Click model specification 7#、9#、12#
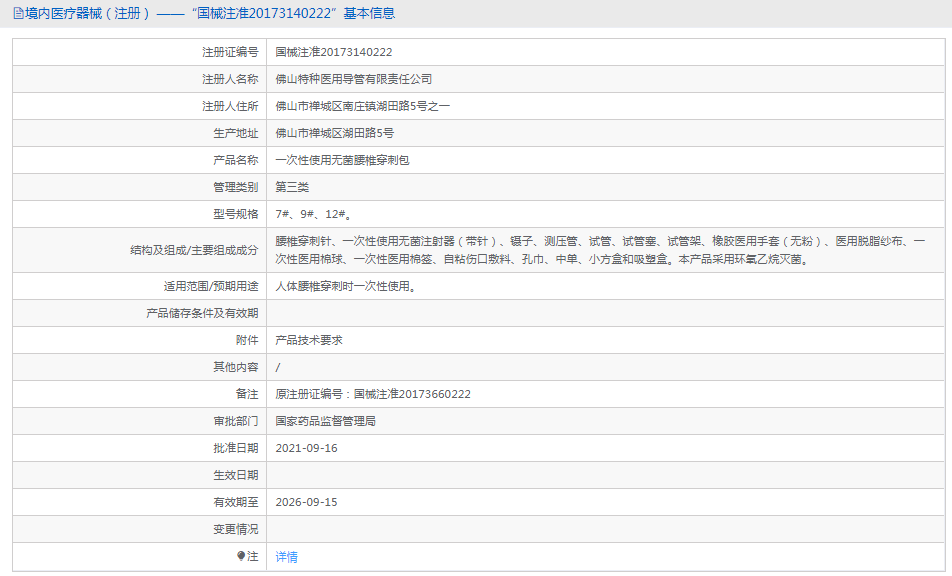The image size is (952, 576). [313, 214]
